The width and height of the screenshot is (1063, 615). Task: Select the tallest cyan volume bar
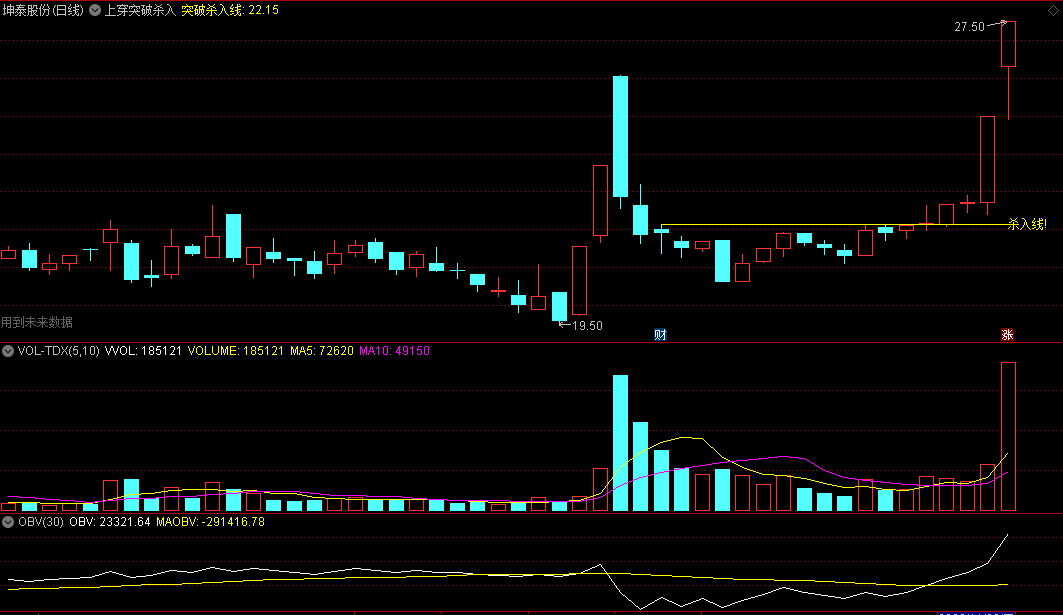click(620, 443)
